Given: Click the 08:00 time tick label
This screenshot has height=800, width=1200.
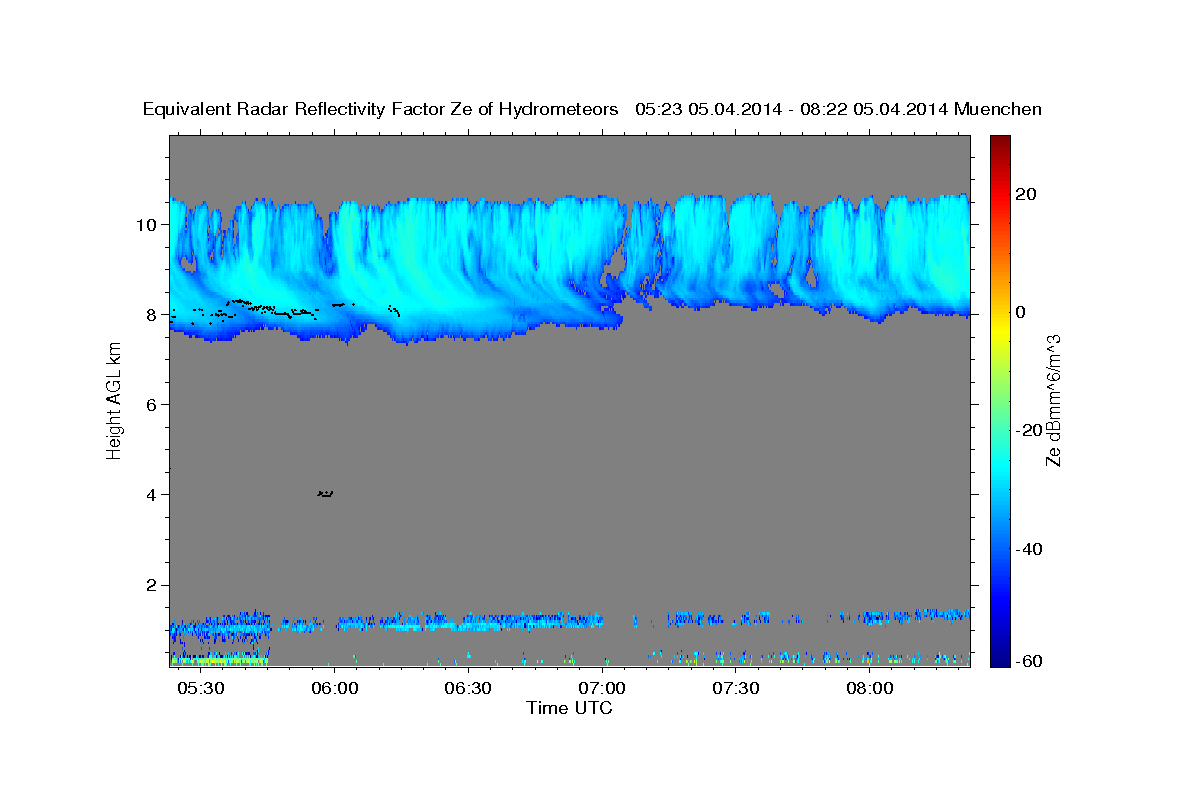Looking at the screenshot, I should coord(870,689).
